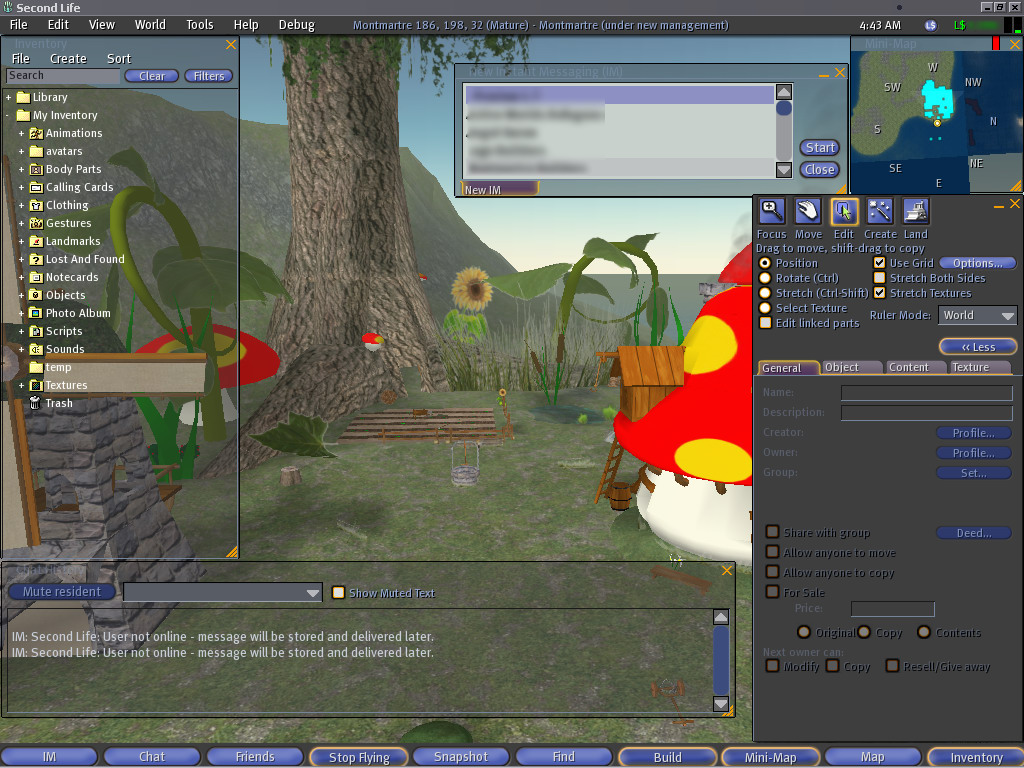The image size is (1024, 768).
Task: Open the Tools menu
Action: (x=200, y=25)
